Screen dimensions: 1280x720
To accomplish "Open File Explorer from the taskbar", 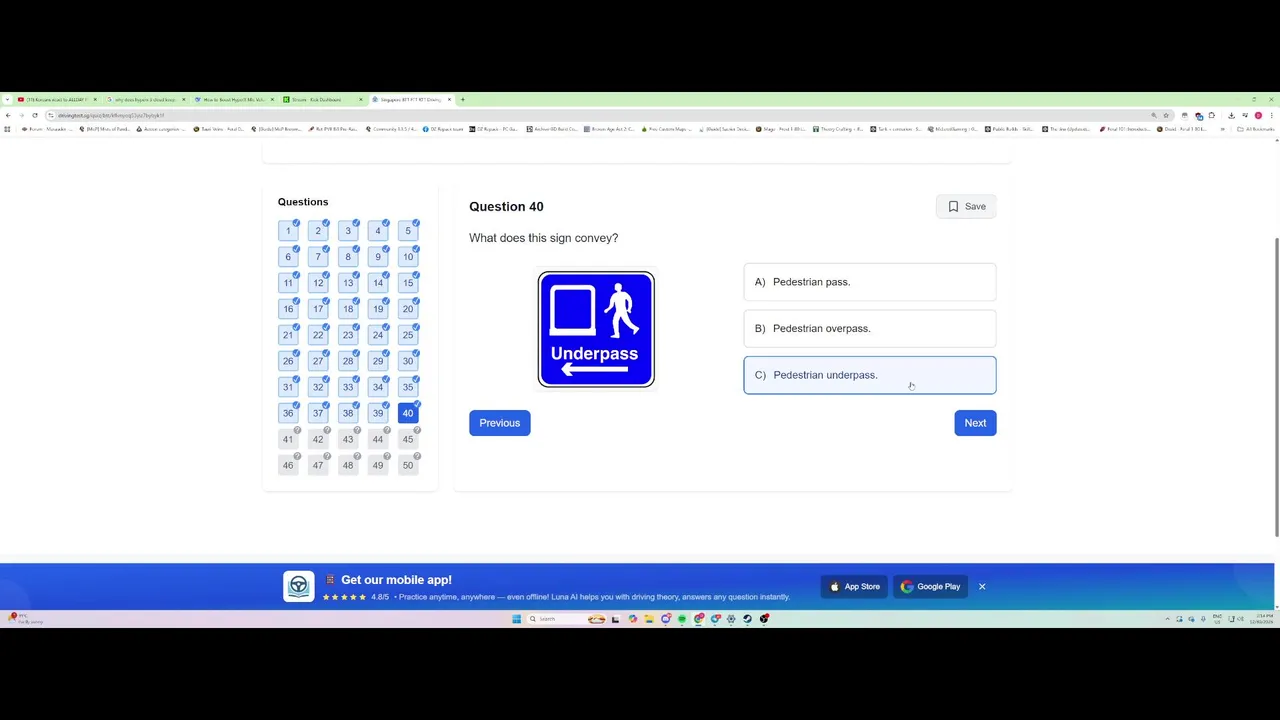I will pyautogui.click(x=649, y=619).
